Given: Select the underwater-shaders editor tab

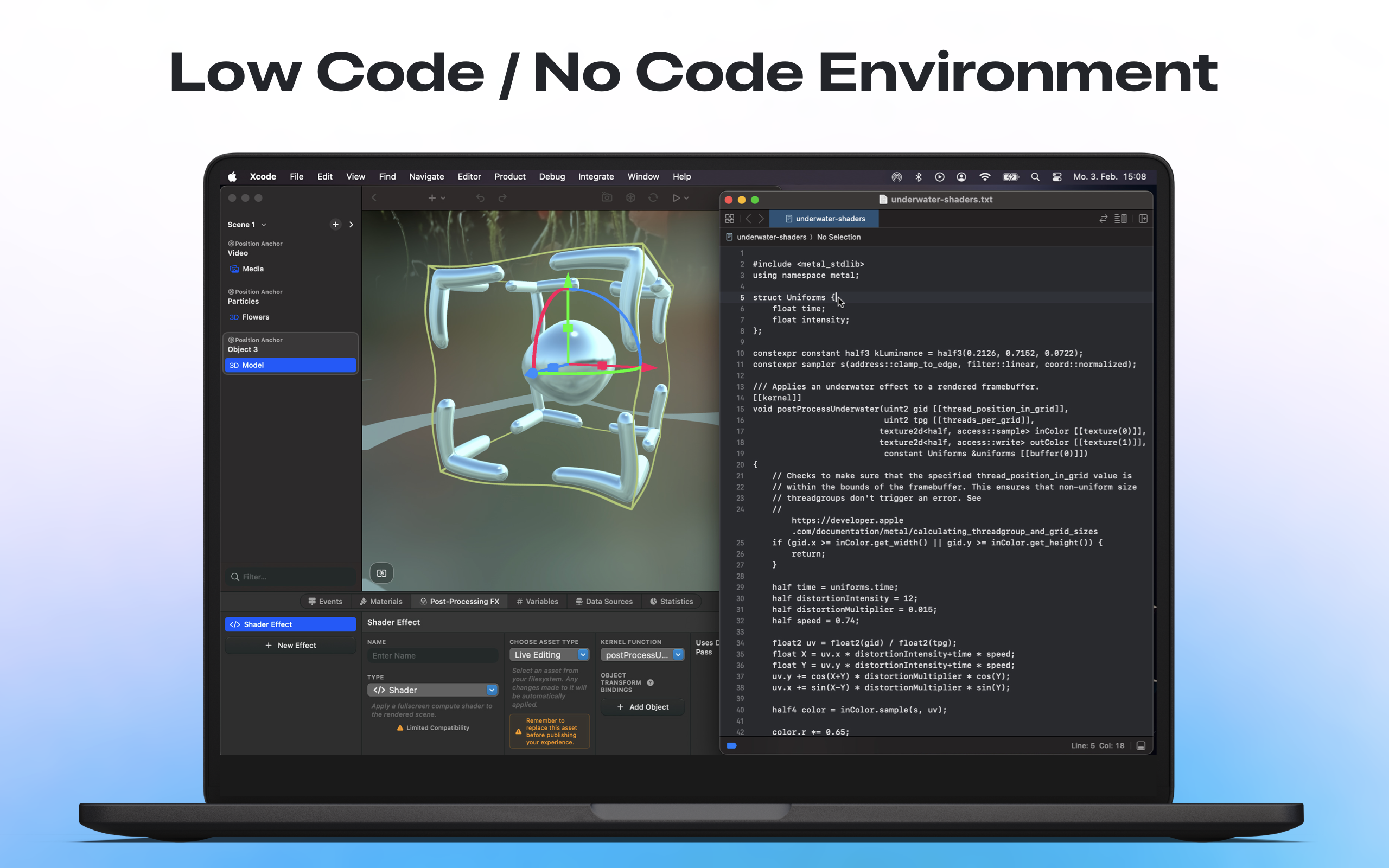Looking at the screenshot, I should [x=824, y=219].
